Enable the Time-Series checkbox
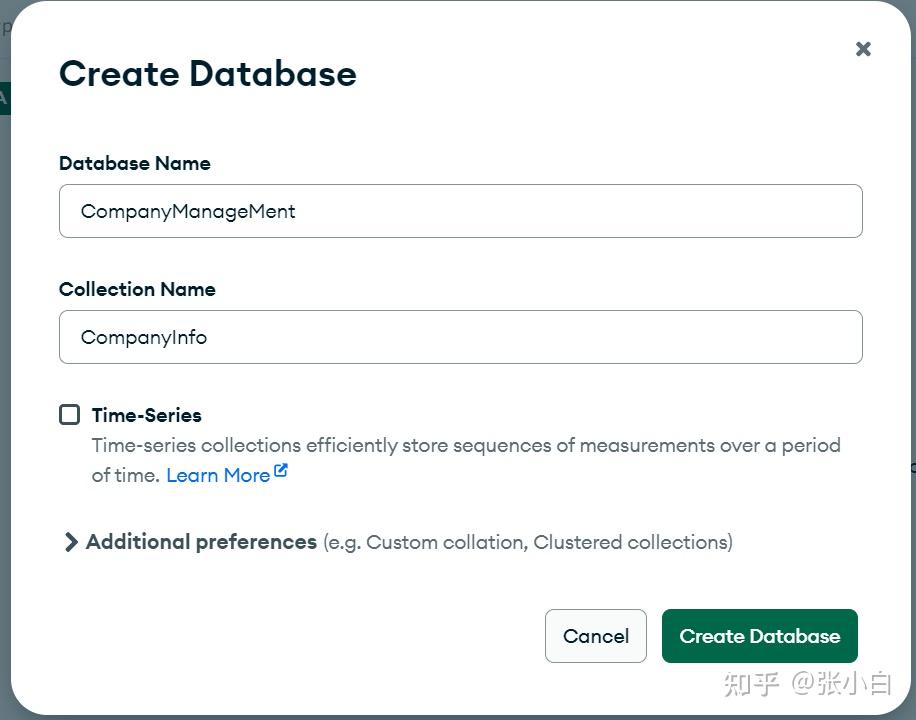 69,415
